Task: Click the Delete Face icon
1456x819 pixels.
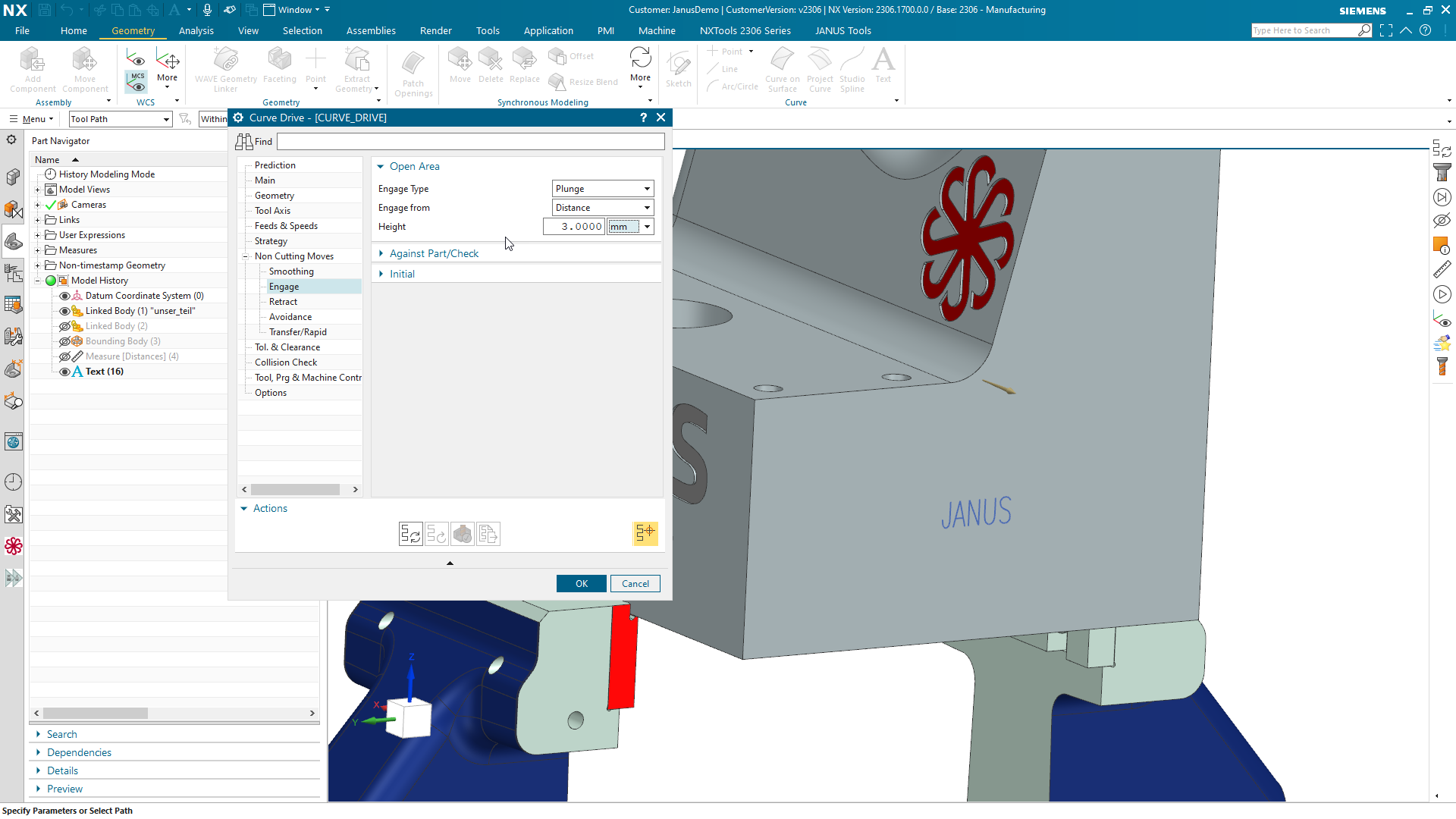Action: 491,59
